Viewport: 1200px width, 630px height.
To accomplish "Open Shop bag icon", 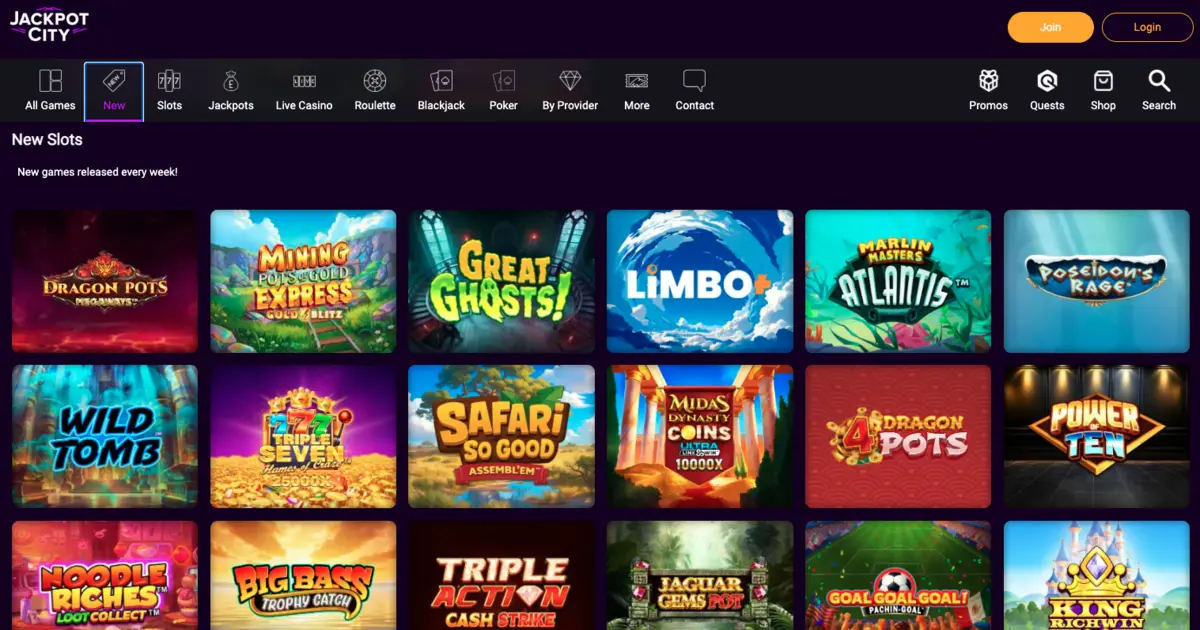I will 1103,81.
